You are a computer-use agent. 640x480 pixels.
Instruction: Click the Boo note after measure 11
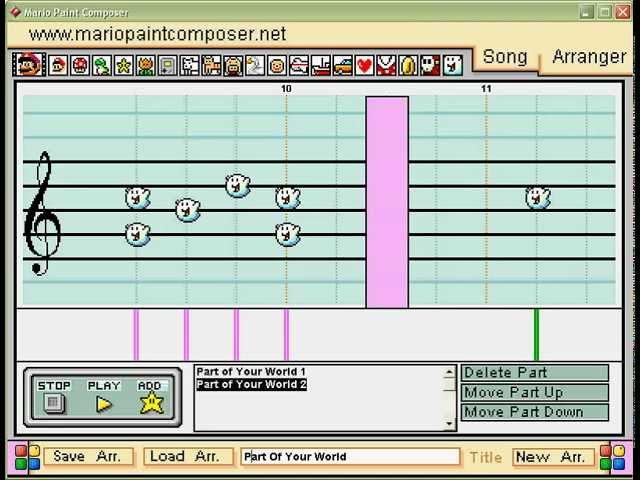pyautogui.click(x=538, y=198)
